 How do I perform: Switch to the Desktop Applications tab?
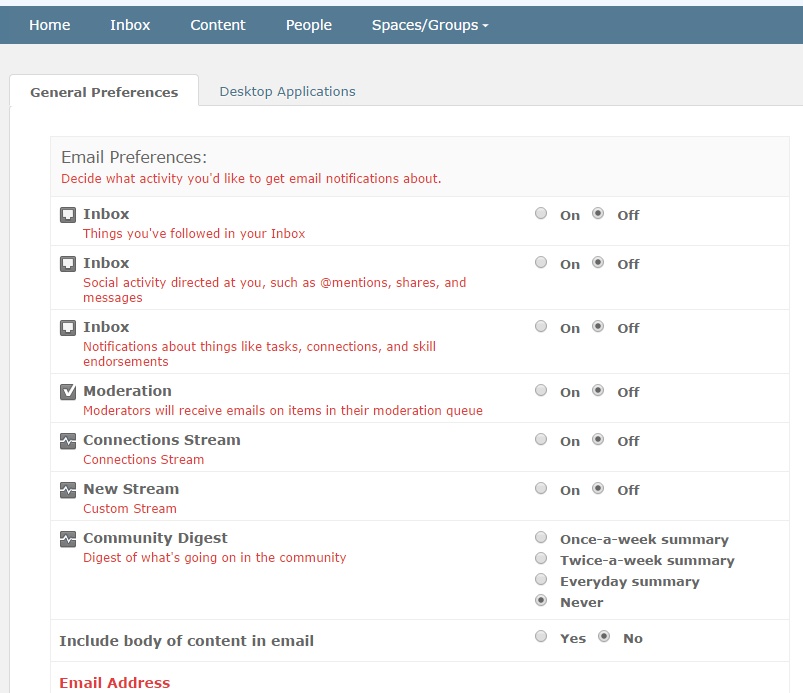point(287,91)
